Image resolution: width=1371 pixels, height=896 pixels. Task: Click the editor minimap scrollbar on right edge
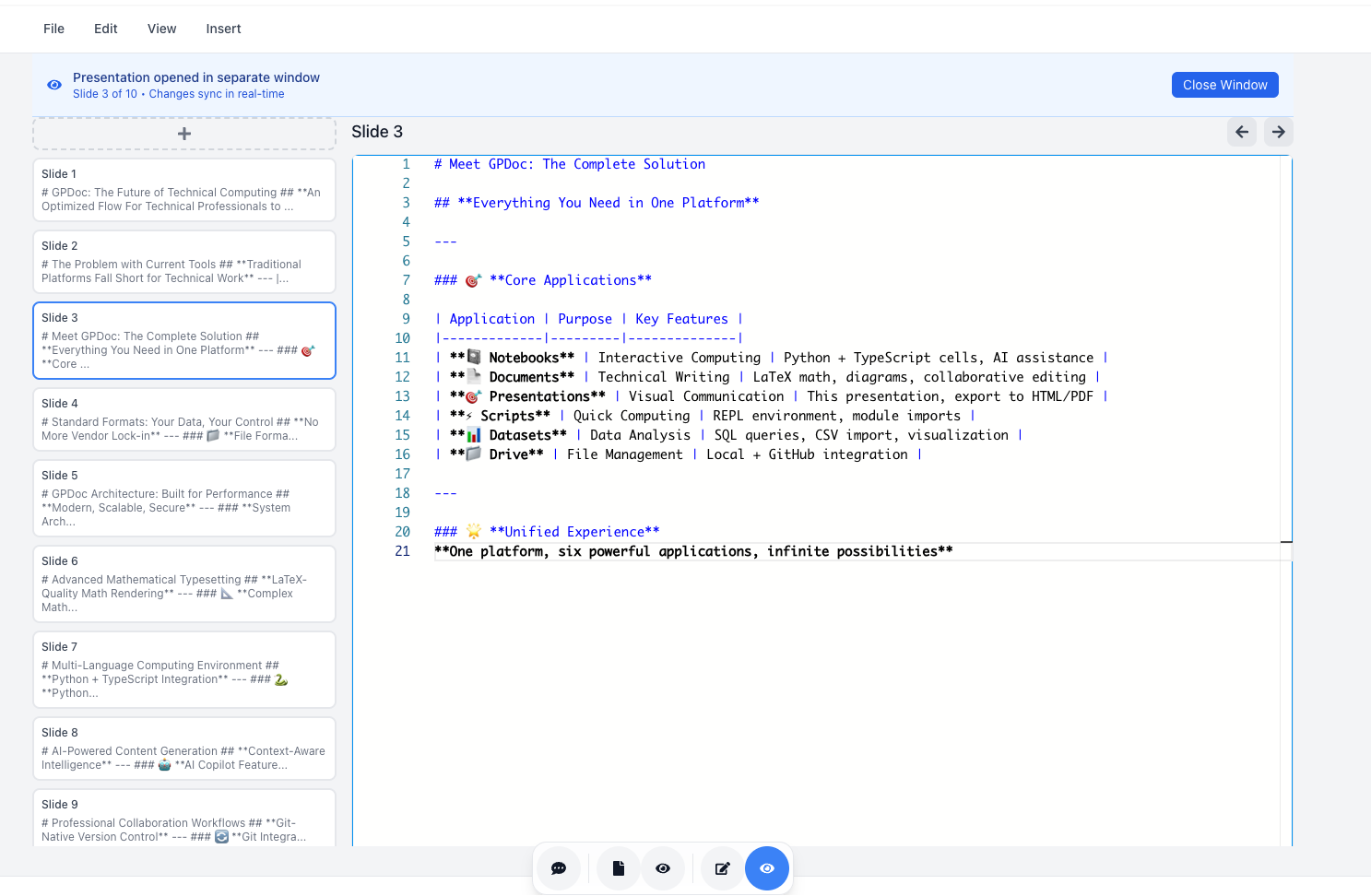tap(1286, 501)
